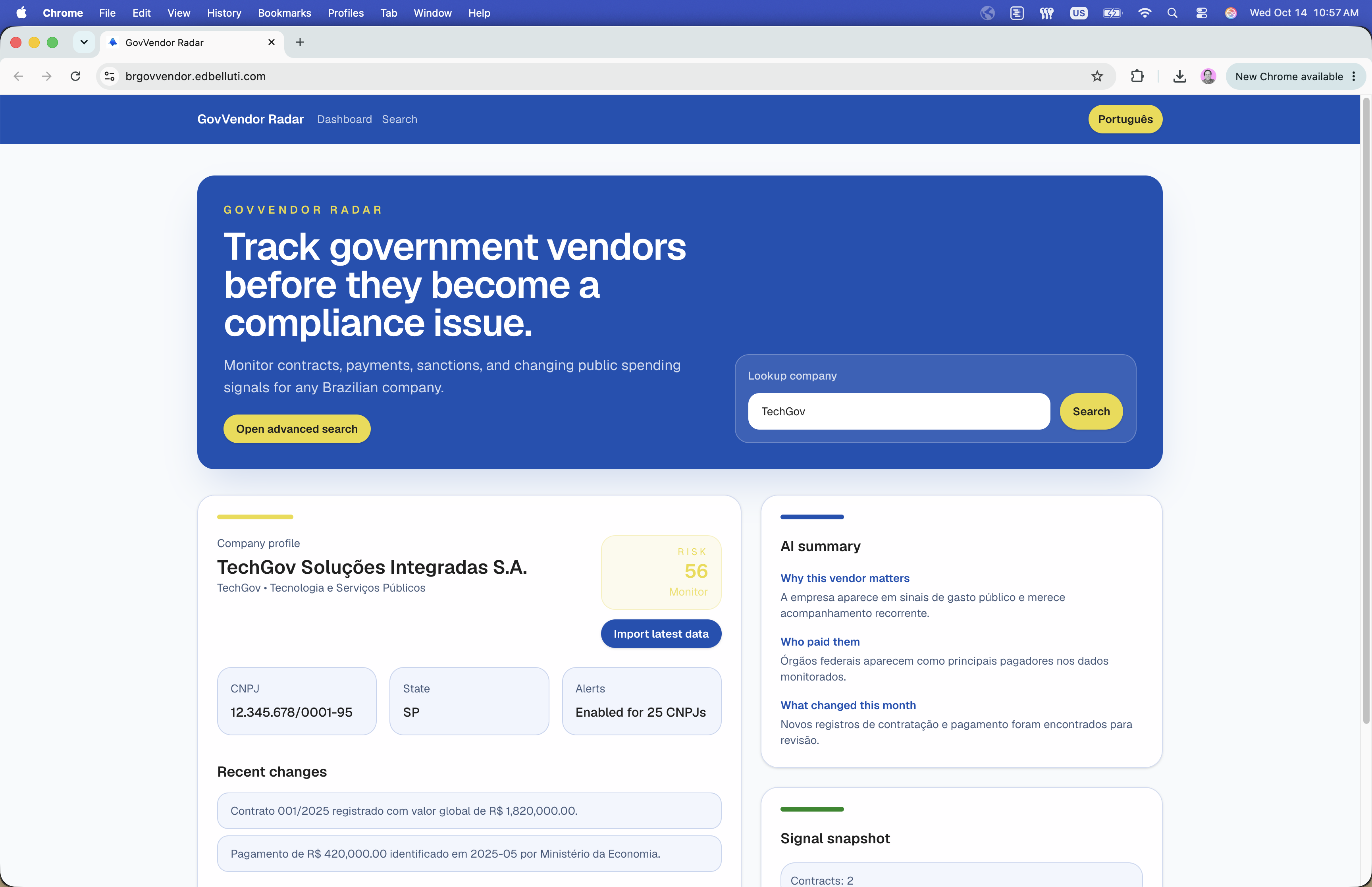Click Open advanced search button
Screen dimensions: 1372x887
pyautogui.click(x=297, y=428)
